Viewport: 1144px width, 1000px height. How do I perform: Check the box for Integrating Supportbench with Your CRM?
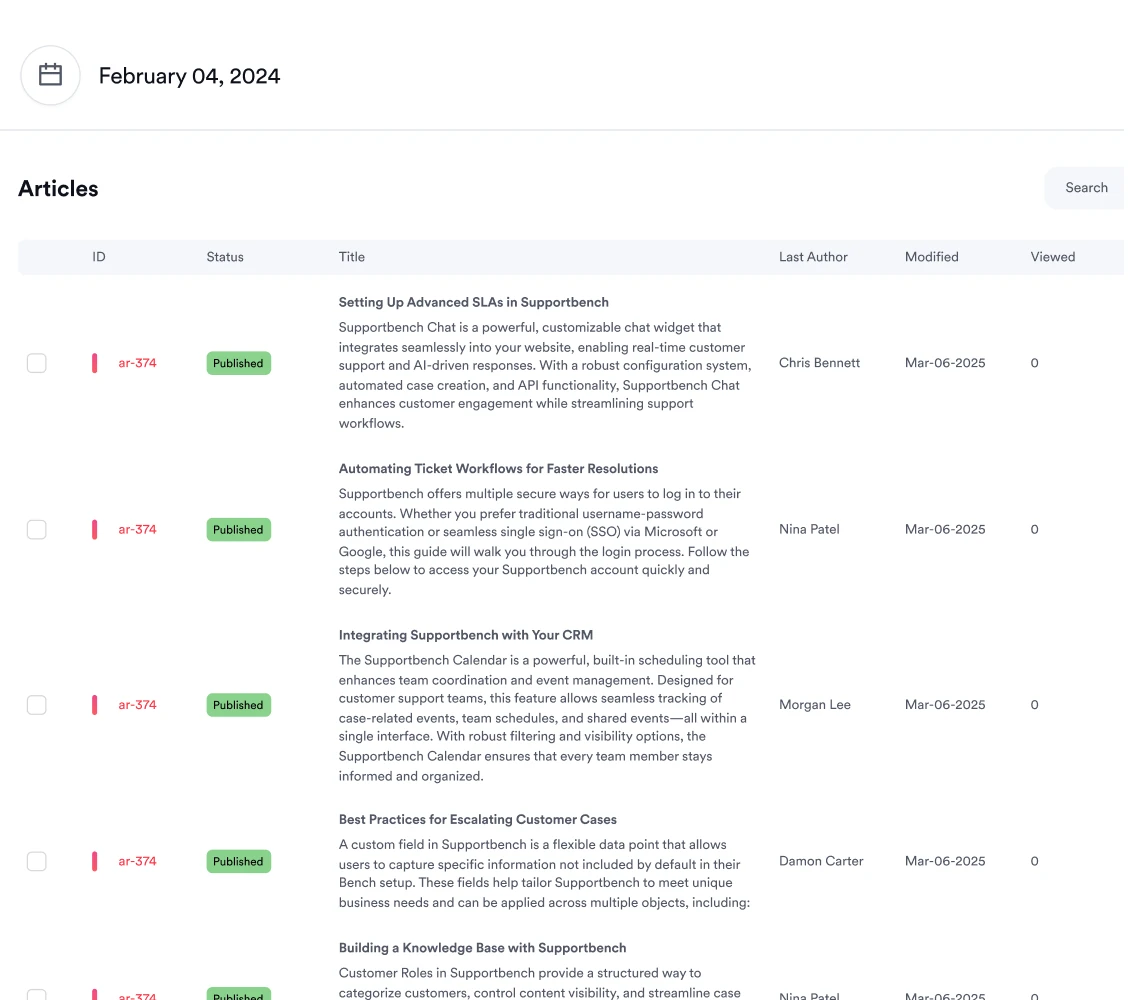tap(37, 705)
